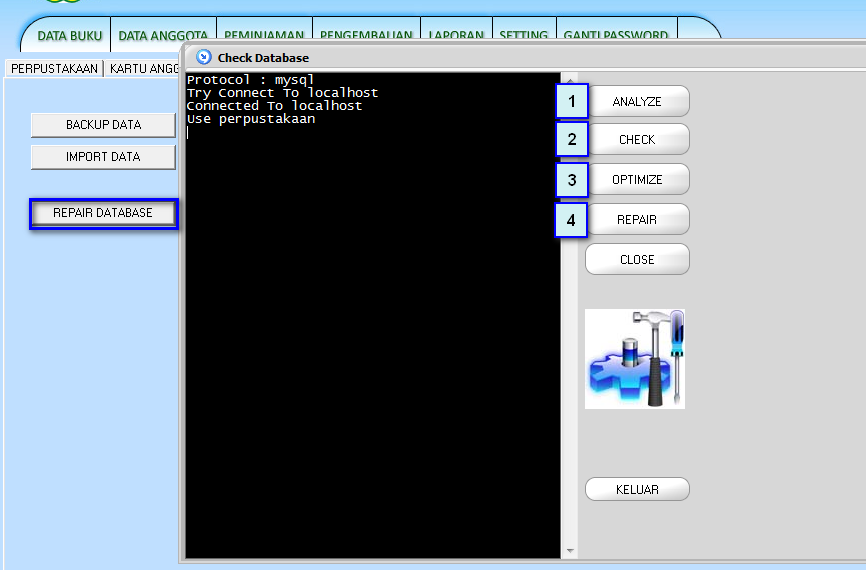The height and width of the screenshot is (570, 866).
Task: Click REPAIR in Check Database dialog
Action: click(637, 219)
